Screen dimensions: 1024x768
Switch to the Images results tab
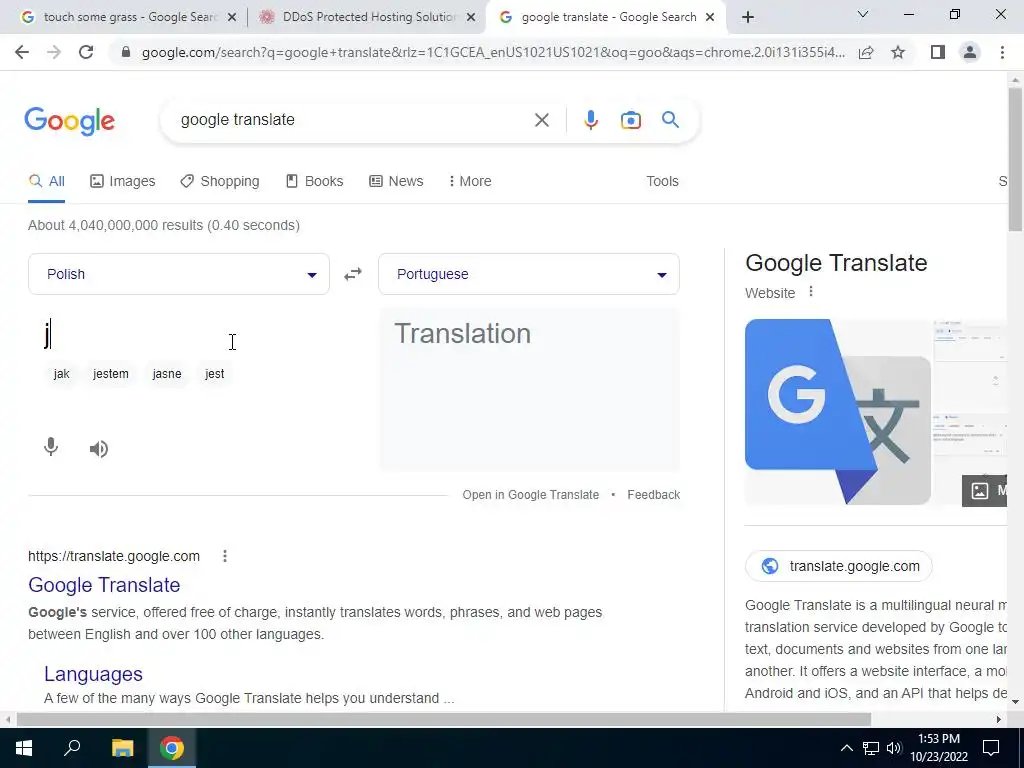click(x=123, y=182)
